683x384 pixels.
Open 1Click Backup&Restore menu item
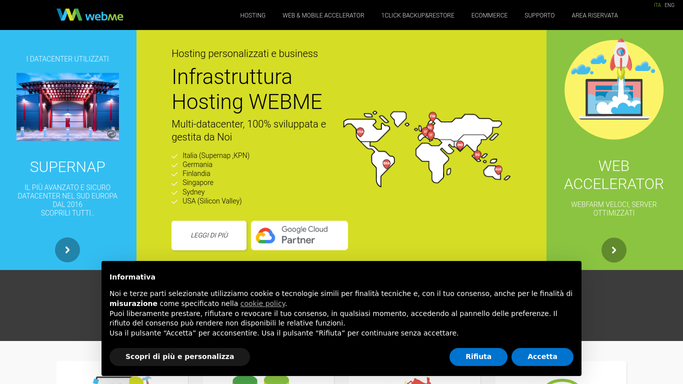click(x=418, y=15)
